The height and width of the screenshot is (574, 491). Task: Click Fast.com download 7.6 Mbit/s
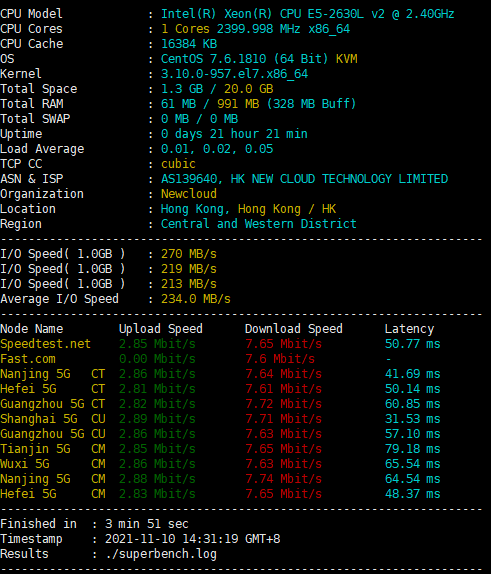[280, 359]
